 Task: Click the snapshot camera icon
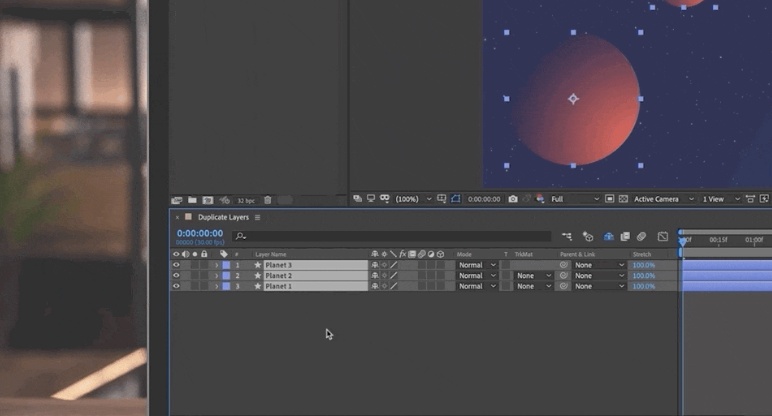(x=513, y=199)
